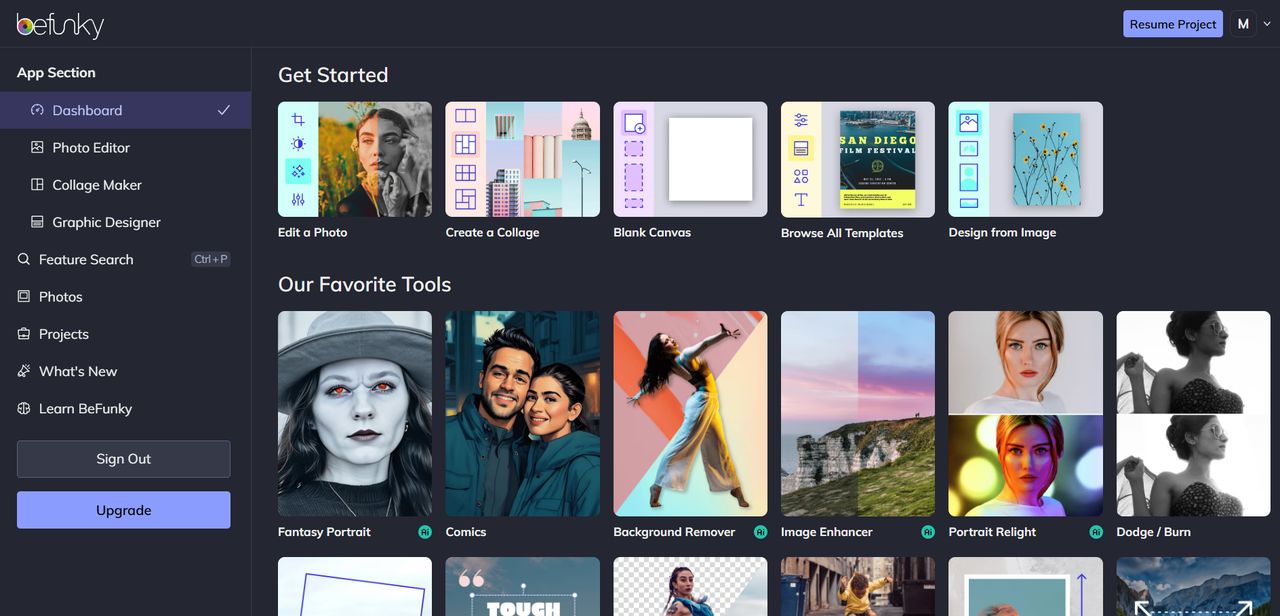Open the Portrait Relight tool thumbnail
Viewport: 1280px width, 616px height.
pyautogui.click(x=1026, y=414)
